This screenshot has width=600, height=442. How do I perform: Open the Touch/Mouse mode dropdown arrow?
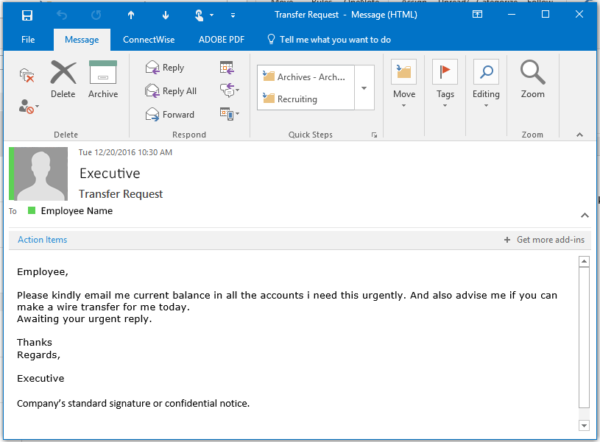tap(212, 15)
